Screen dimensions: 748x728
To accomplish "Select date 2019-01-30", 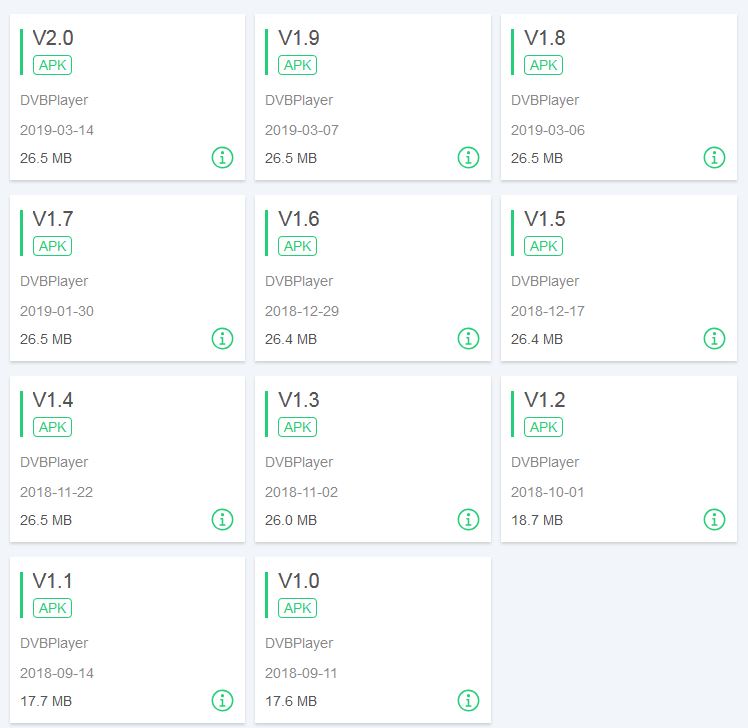I will click(x=57, y=312).
